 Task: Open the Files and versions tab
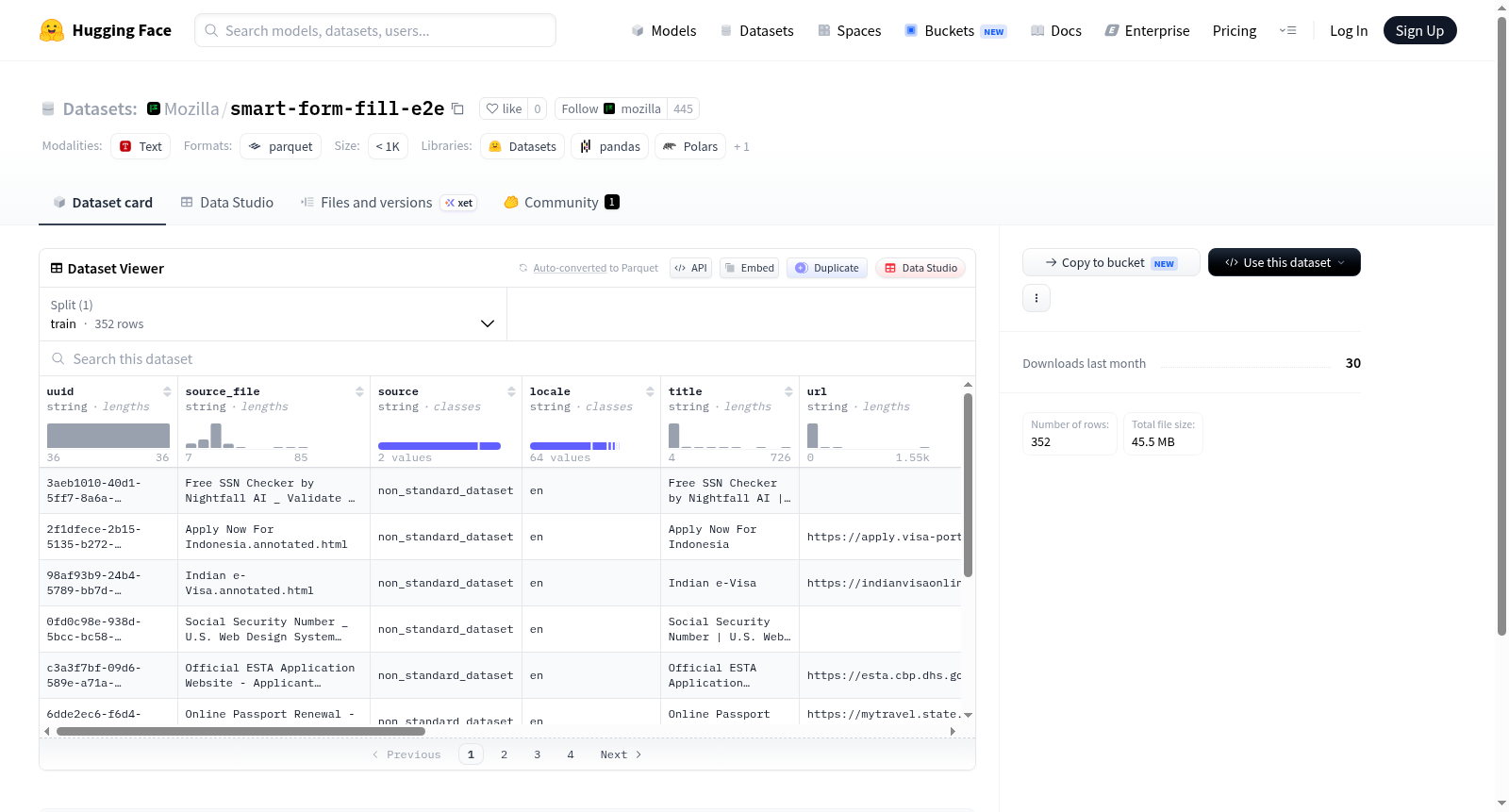(x=389, y=203)
